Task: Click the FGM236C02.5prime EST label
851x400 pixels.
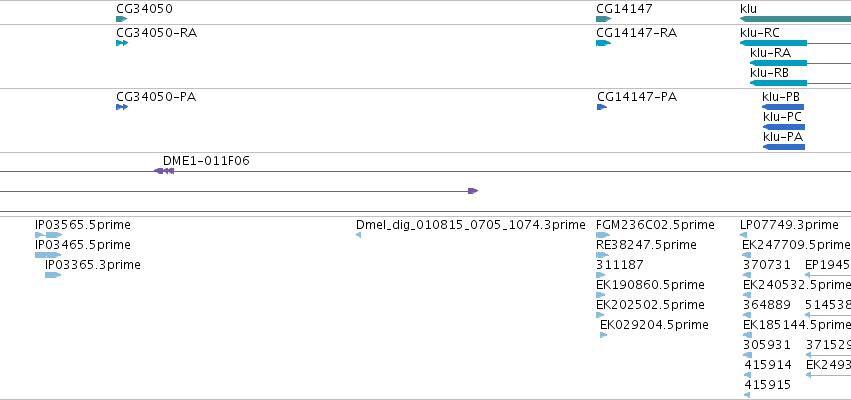Action: (655, 225)
